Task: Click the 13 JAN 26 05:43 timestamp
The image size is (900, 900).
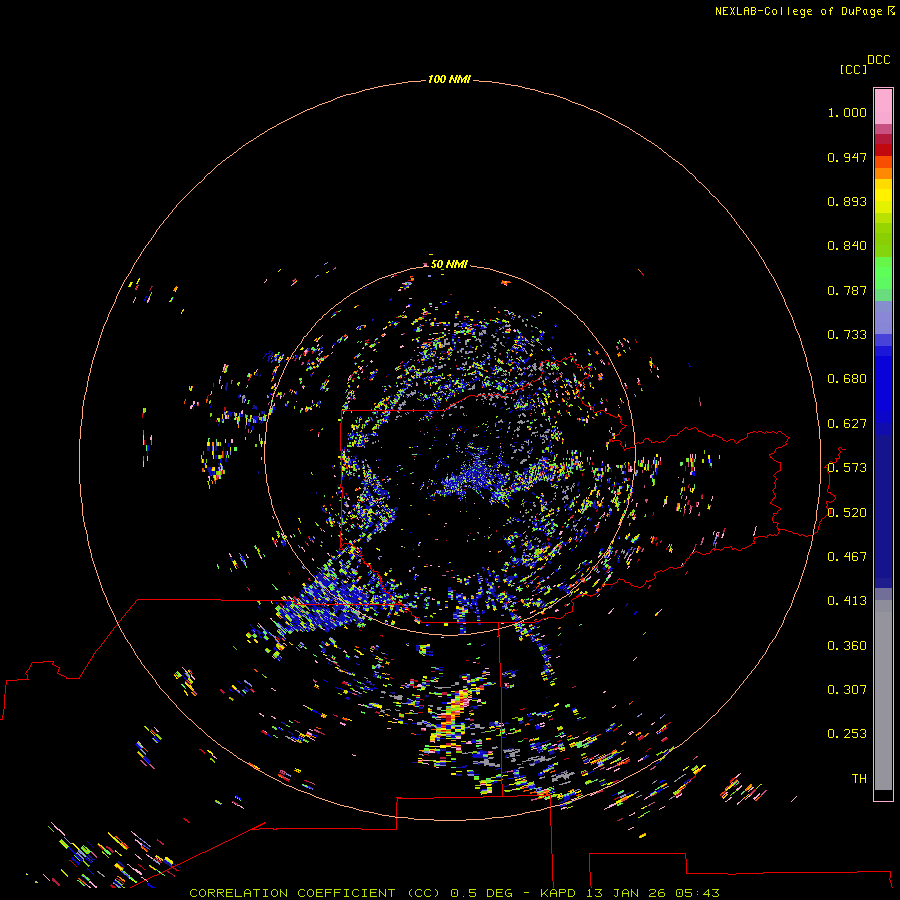Action: tap(653, 893)
